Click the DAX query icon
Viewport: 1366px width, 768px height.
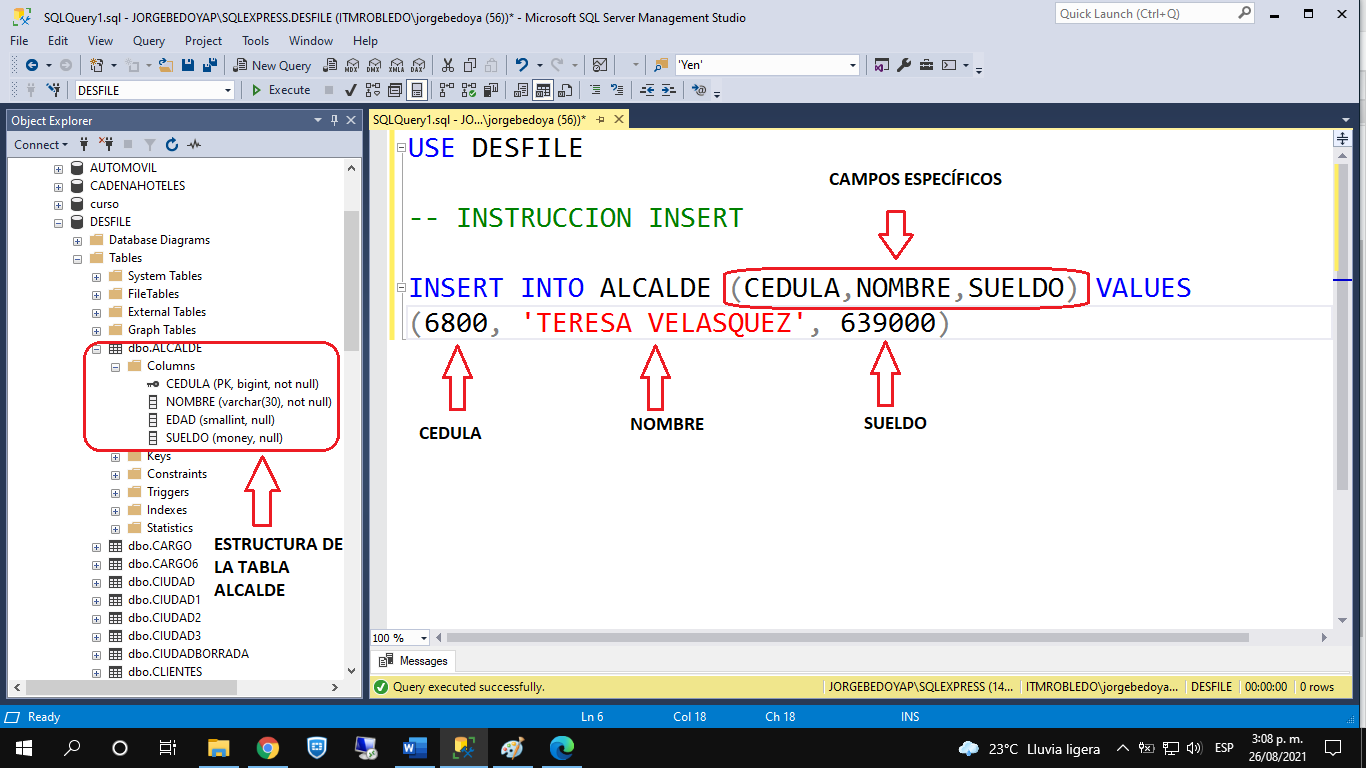click(418, 65)
